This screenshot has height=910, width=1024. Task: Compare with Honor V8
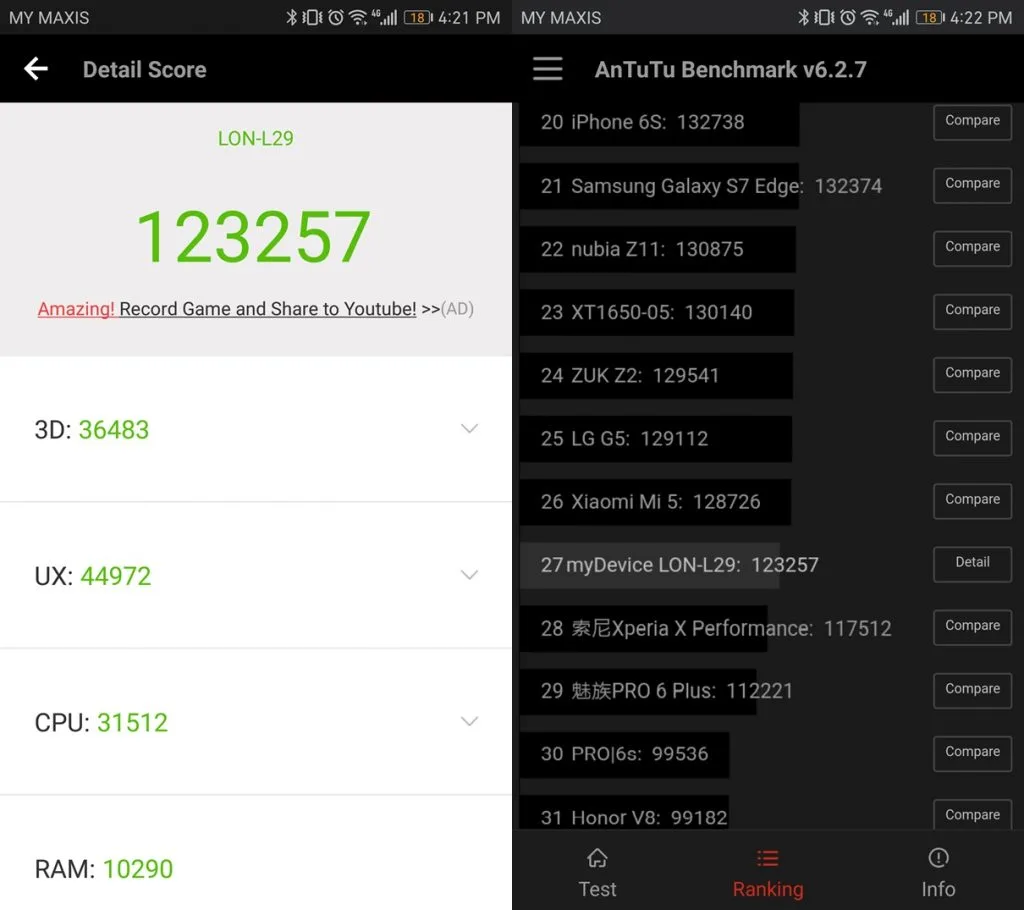(x=972, y=815)
